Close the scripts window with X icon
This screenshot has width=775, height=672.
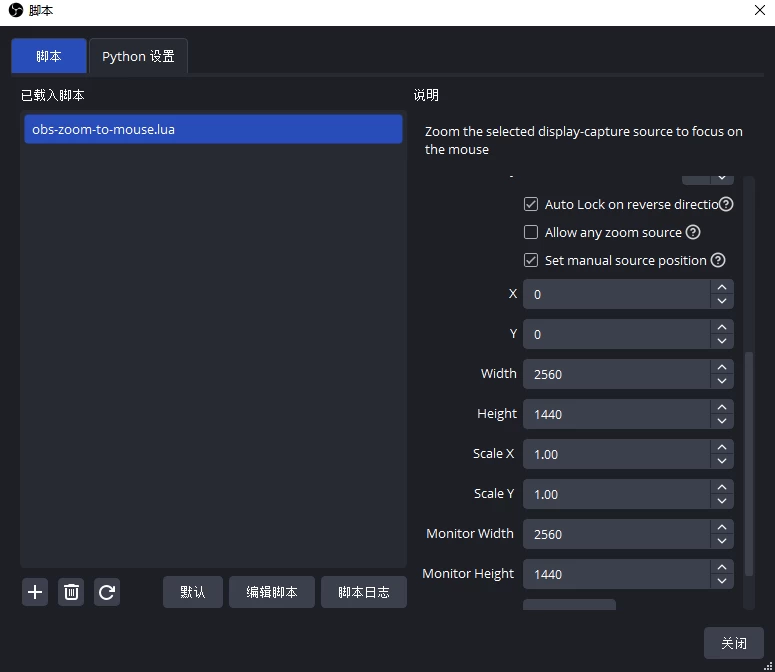[x=759, y=11]
